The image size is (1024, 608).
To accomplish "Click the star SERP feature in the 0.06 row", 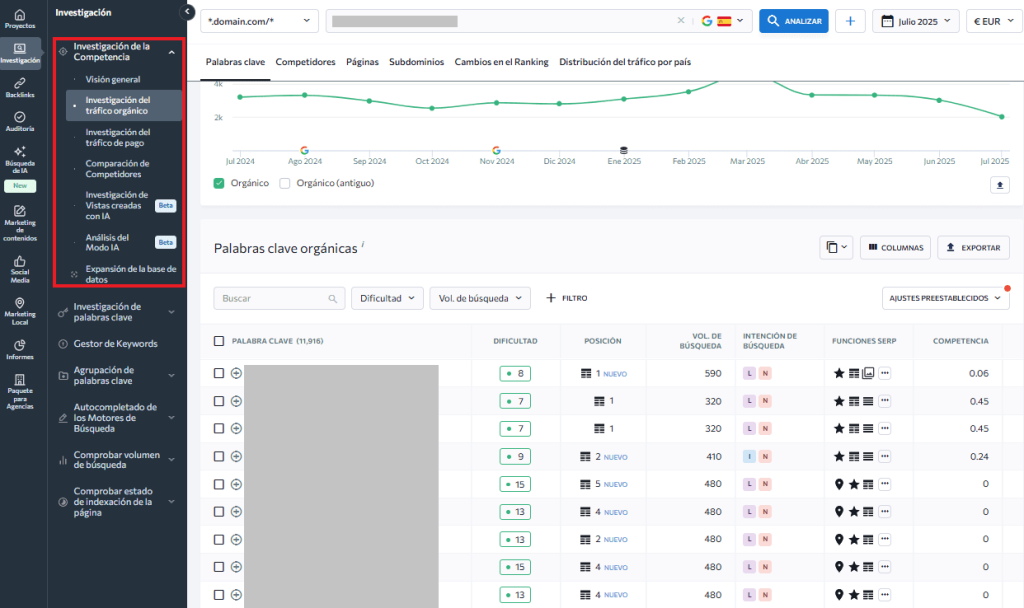I will 839,374.
